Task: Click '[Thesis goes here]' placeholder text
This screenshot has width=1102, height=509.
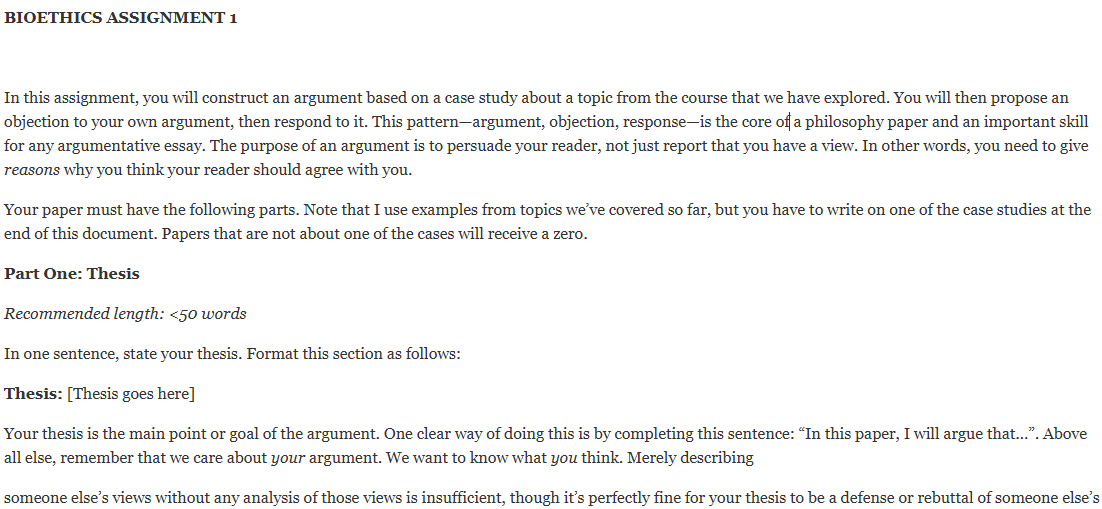Action: 131,394
